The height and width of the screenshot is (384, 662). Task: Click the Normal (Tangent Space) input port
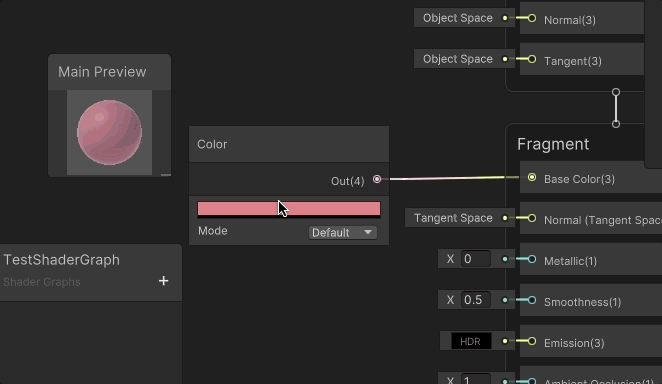coord(532,218)
